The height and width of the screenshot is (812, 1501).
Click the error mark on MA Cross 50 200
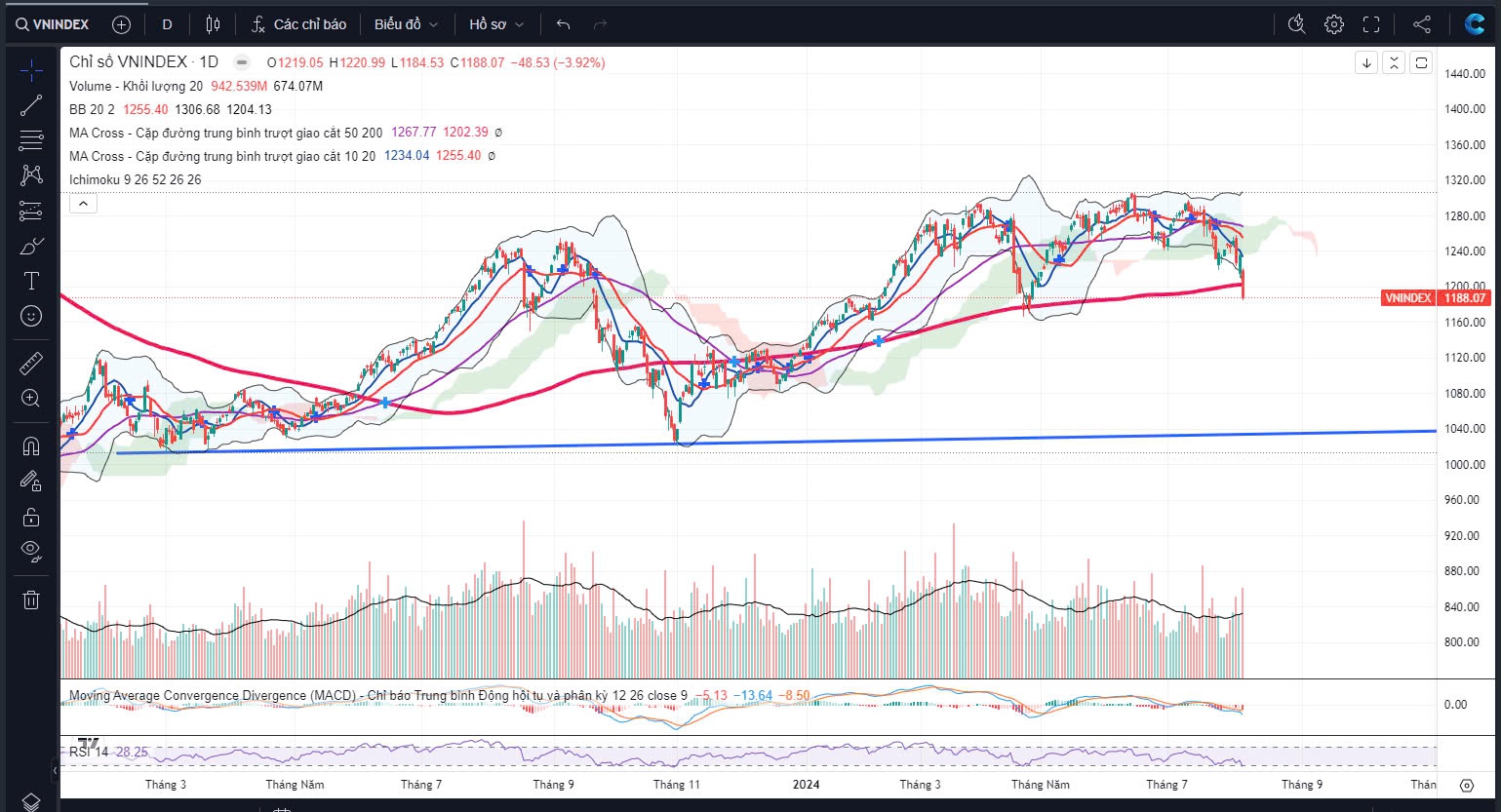(x=498, y=133)
